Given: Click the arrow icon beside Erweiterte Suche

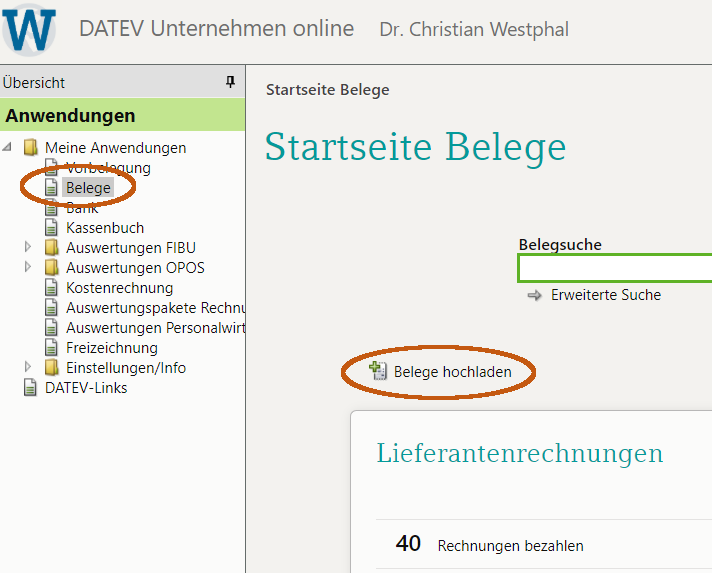Looking at the screenshot, I should click(534, 295).
